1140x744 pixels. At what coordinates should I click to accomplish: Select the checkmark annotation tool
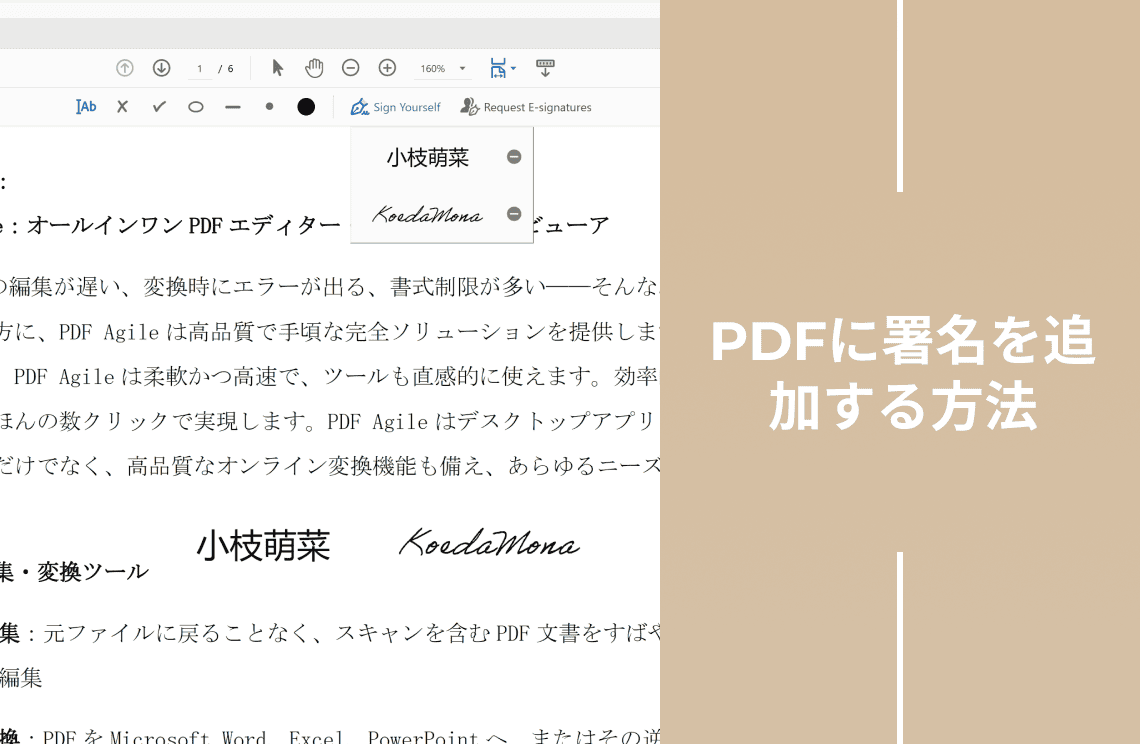tap(159, 106)
